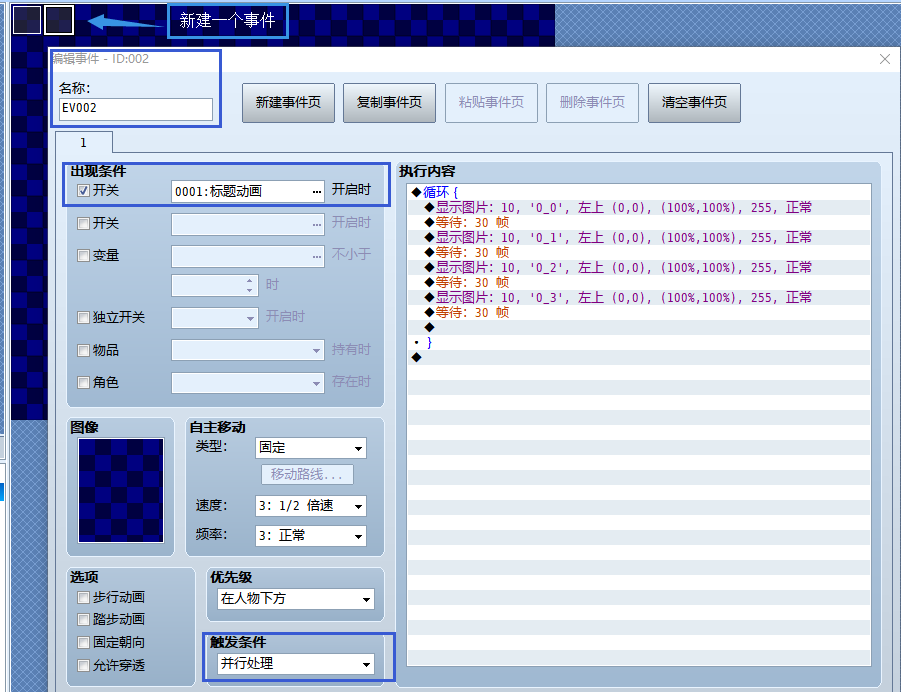Click the event name field EV002
901x692 pixels.
point(136,109)
